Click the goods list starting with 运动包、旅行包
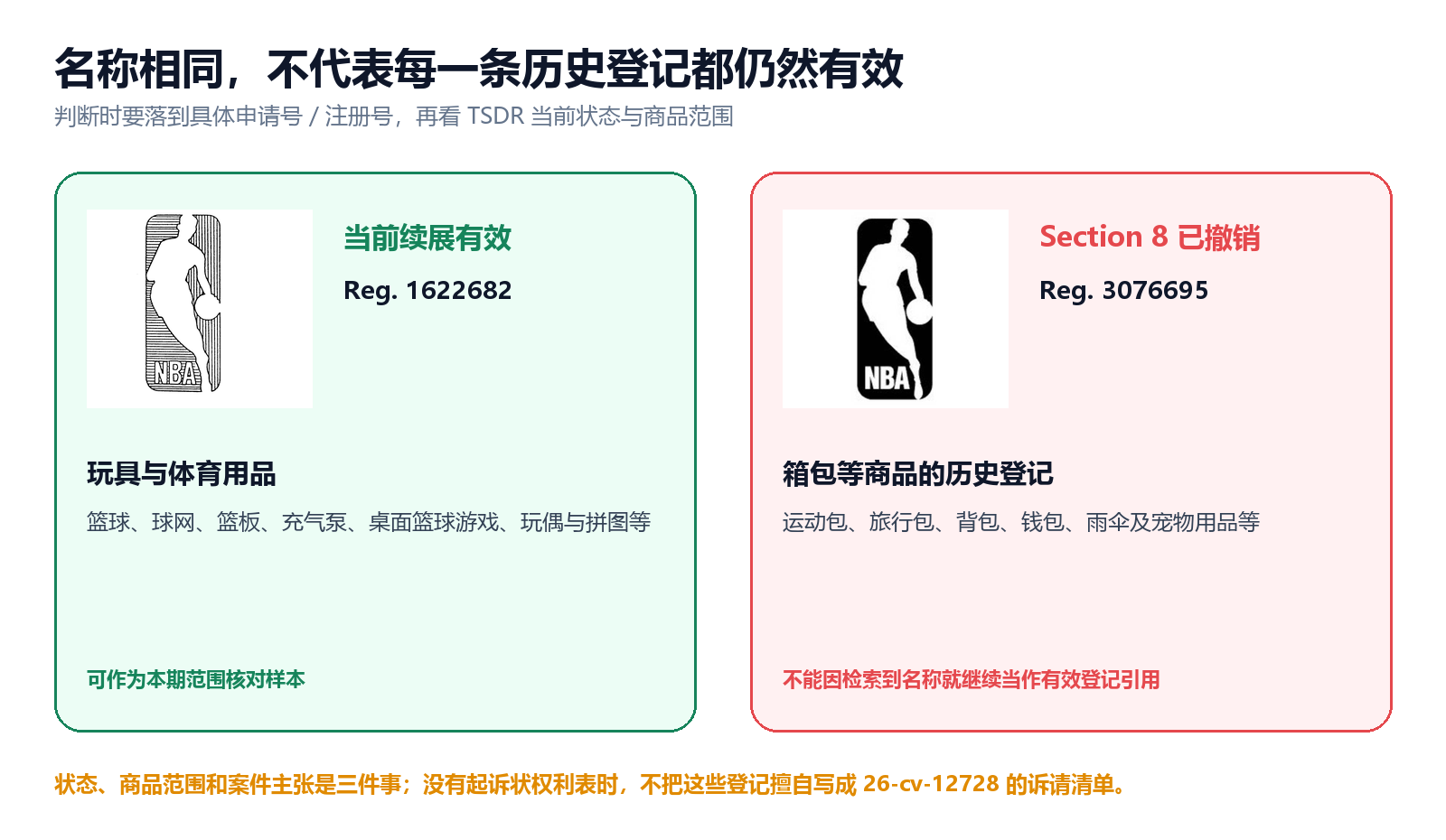Image resolution: width=1446 pixels, height=840 pixels. 1021,522
